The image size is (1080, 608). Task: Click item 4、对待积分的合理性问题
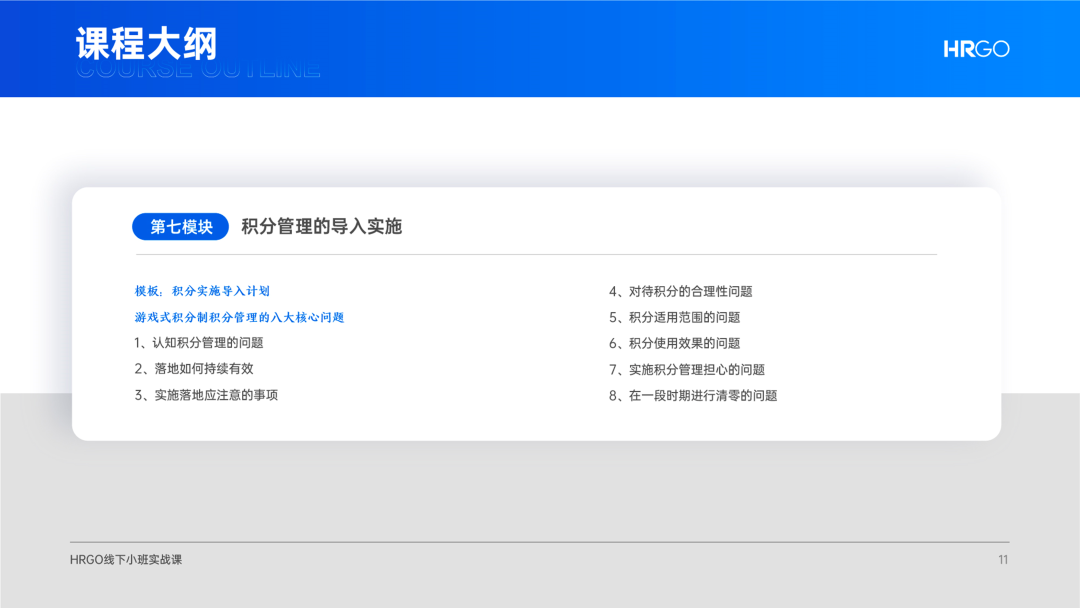tap(680, 291)
